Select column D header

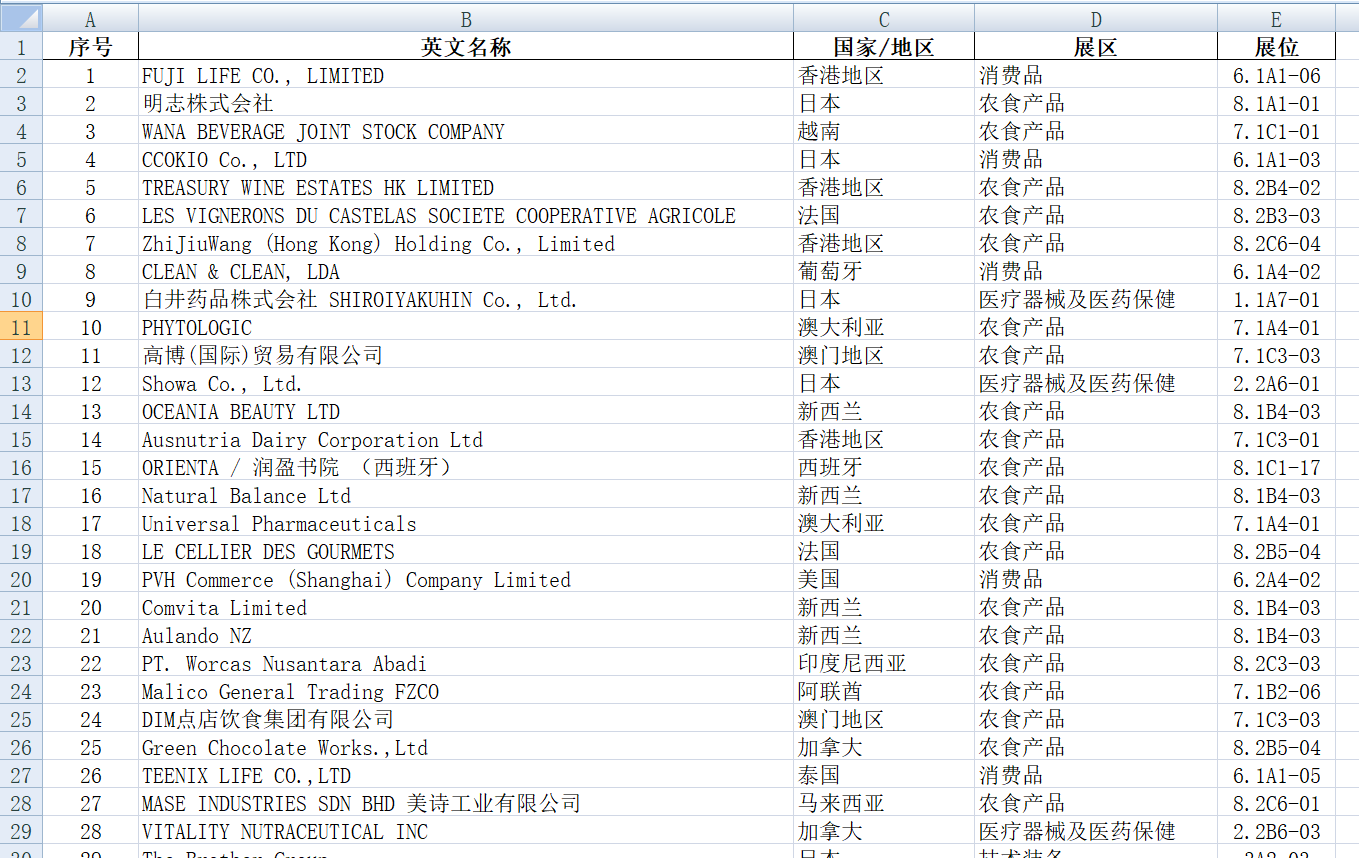[1096, 19]
